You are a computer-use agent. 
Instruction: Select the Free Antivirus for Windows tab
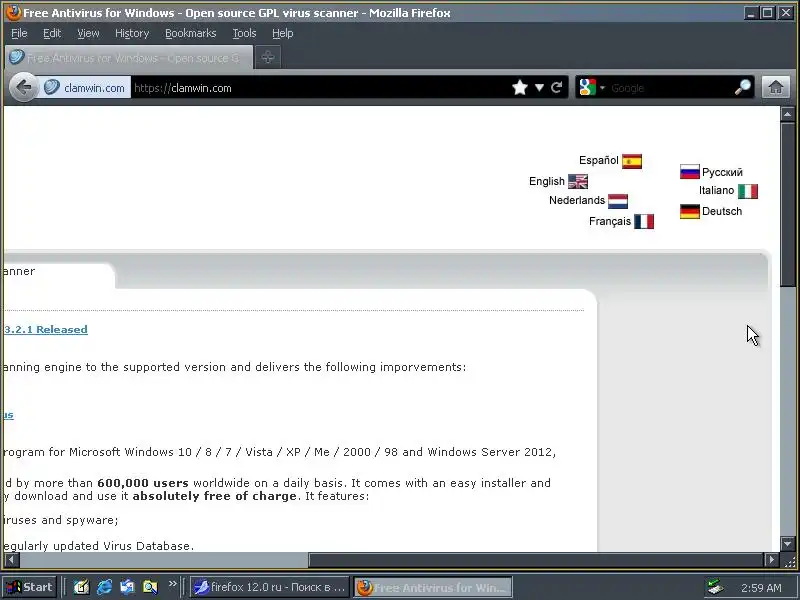(x=129, y=57)
